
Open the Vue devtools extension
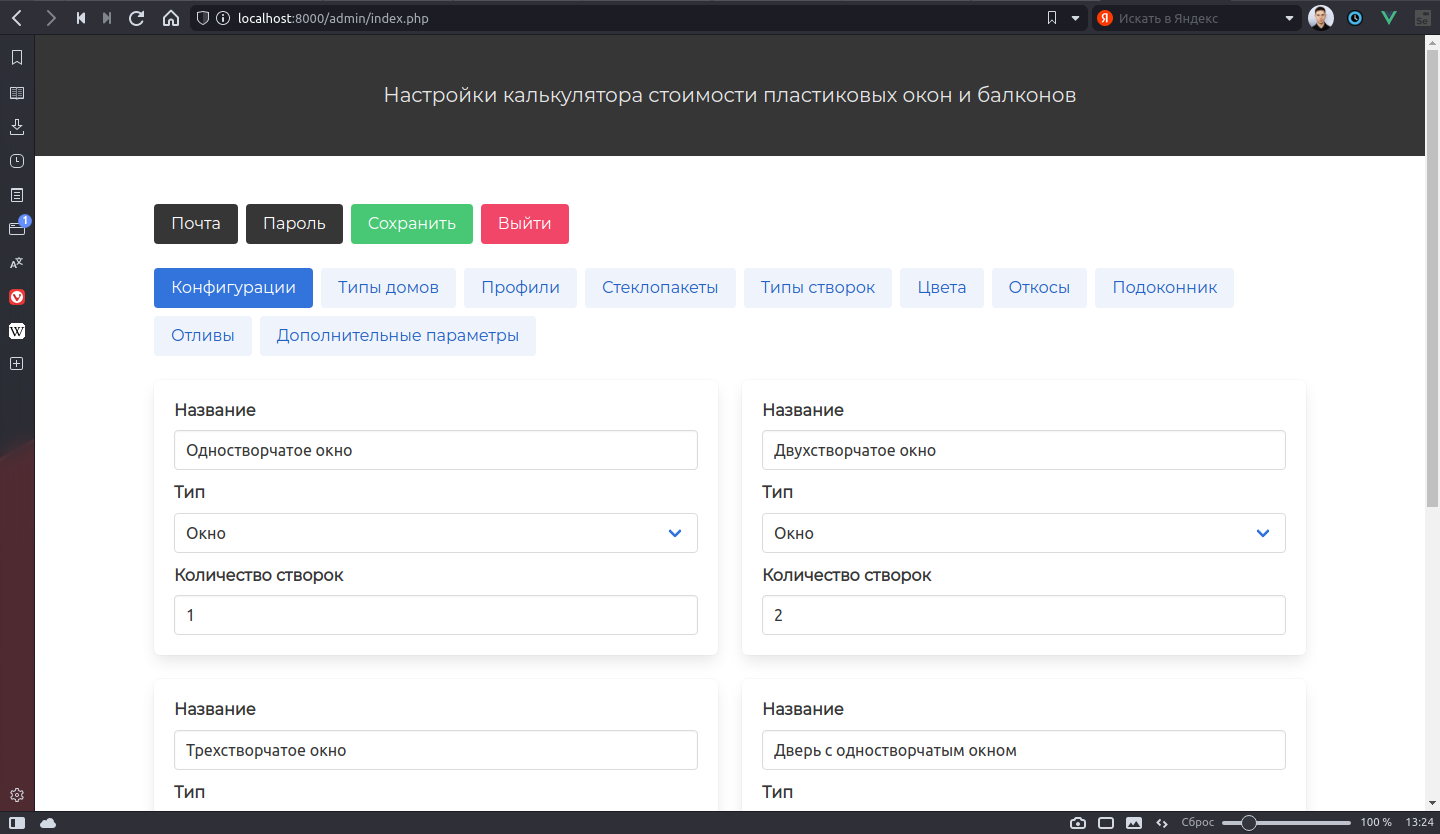[x=1388, y=18]
